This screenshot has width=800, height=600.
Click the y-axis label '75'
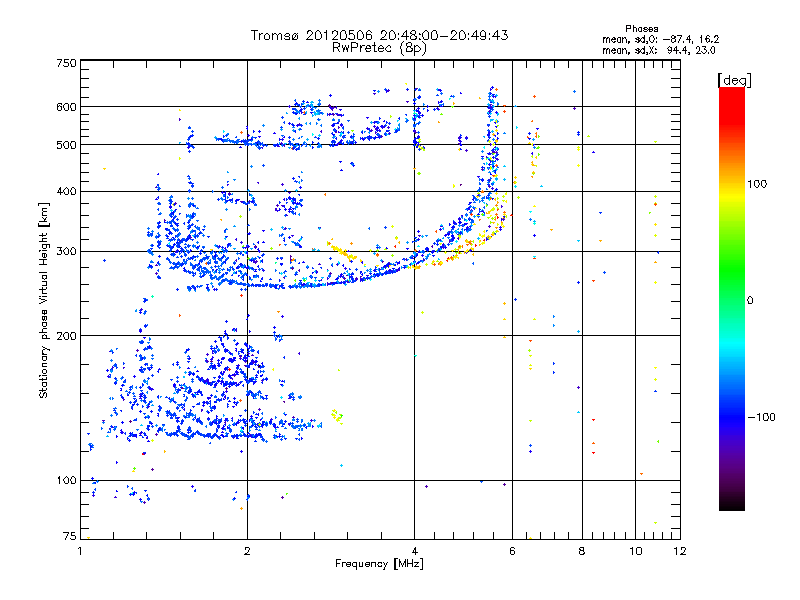pos(70,536)
